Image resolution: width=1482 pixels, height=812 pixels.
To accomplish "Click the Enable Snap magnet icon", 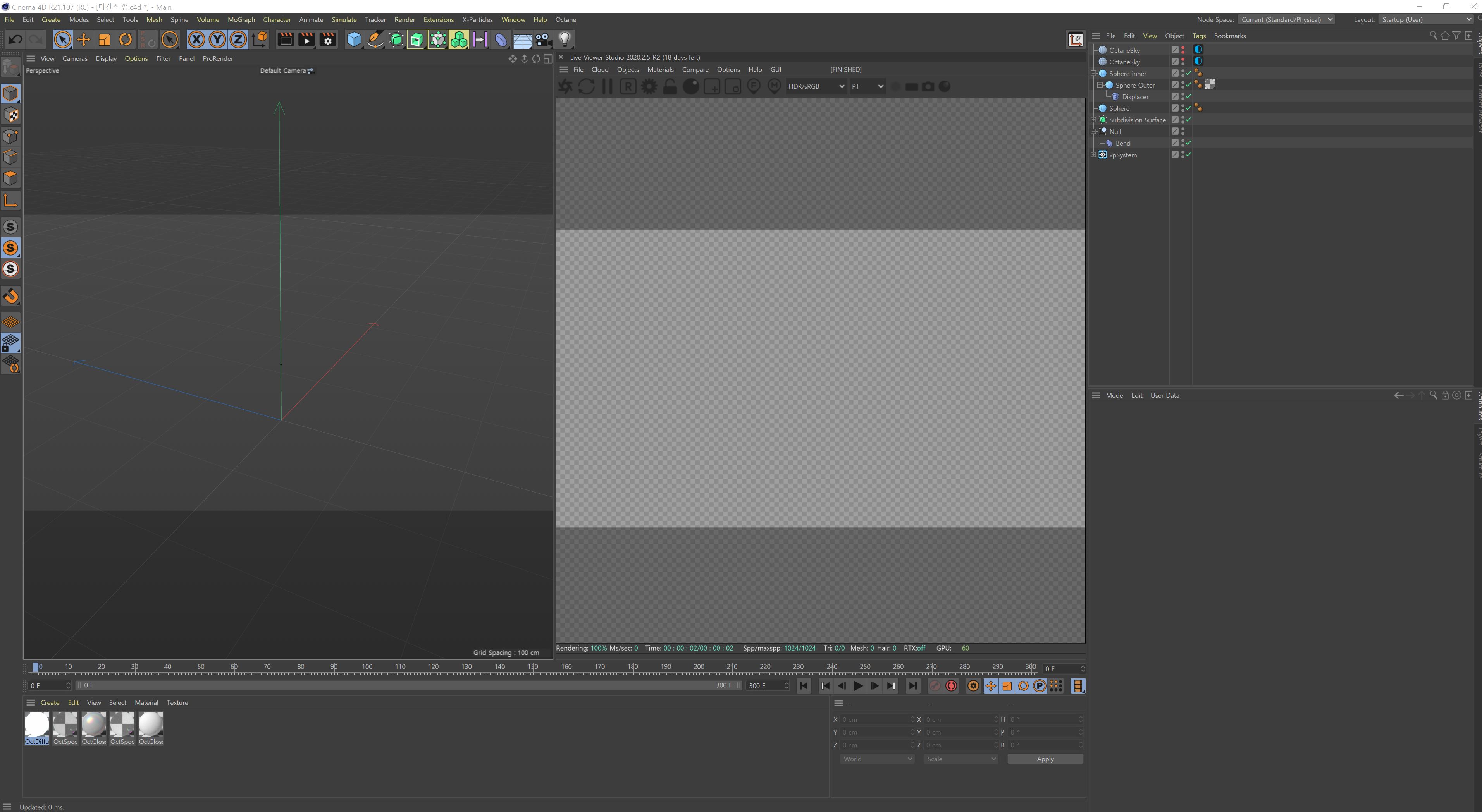I will click(x=11, y=296).
